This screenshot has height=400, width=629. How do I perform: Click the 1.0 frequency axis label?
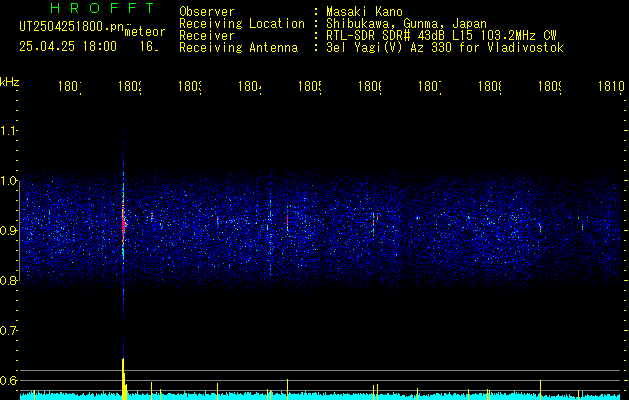pyautogui.click(x=8, y=181)
